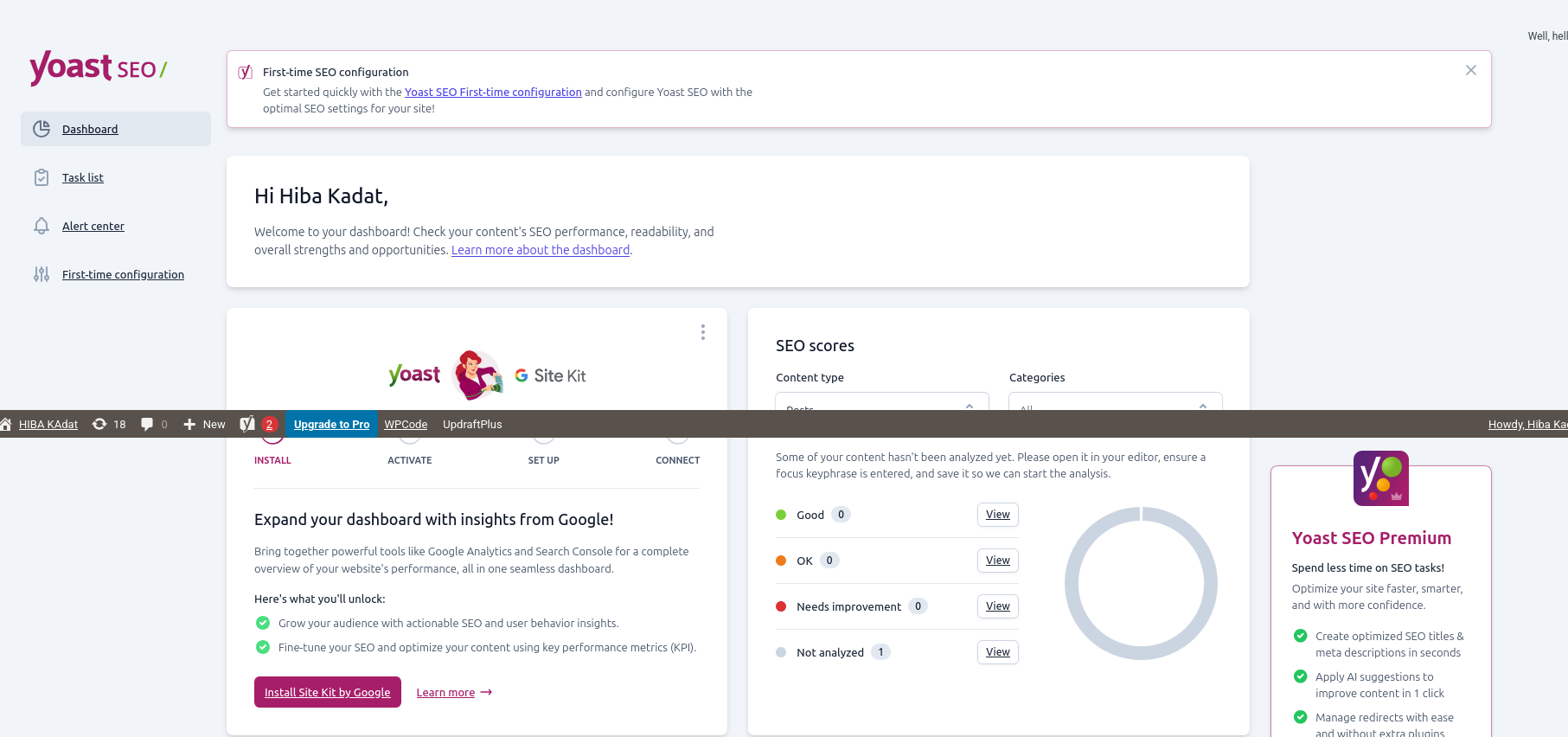Click checkmark beside Manage redirects with ease
Screen dimensions: 1568x737
point(1300,717)
